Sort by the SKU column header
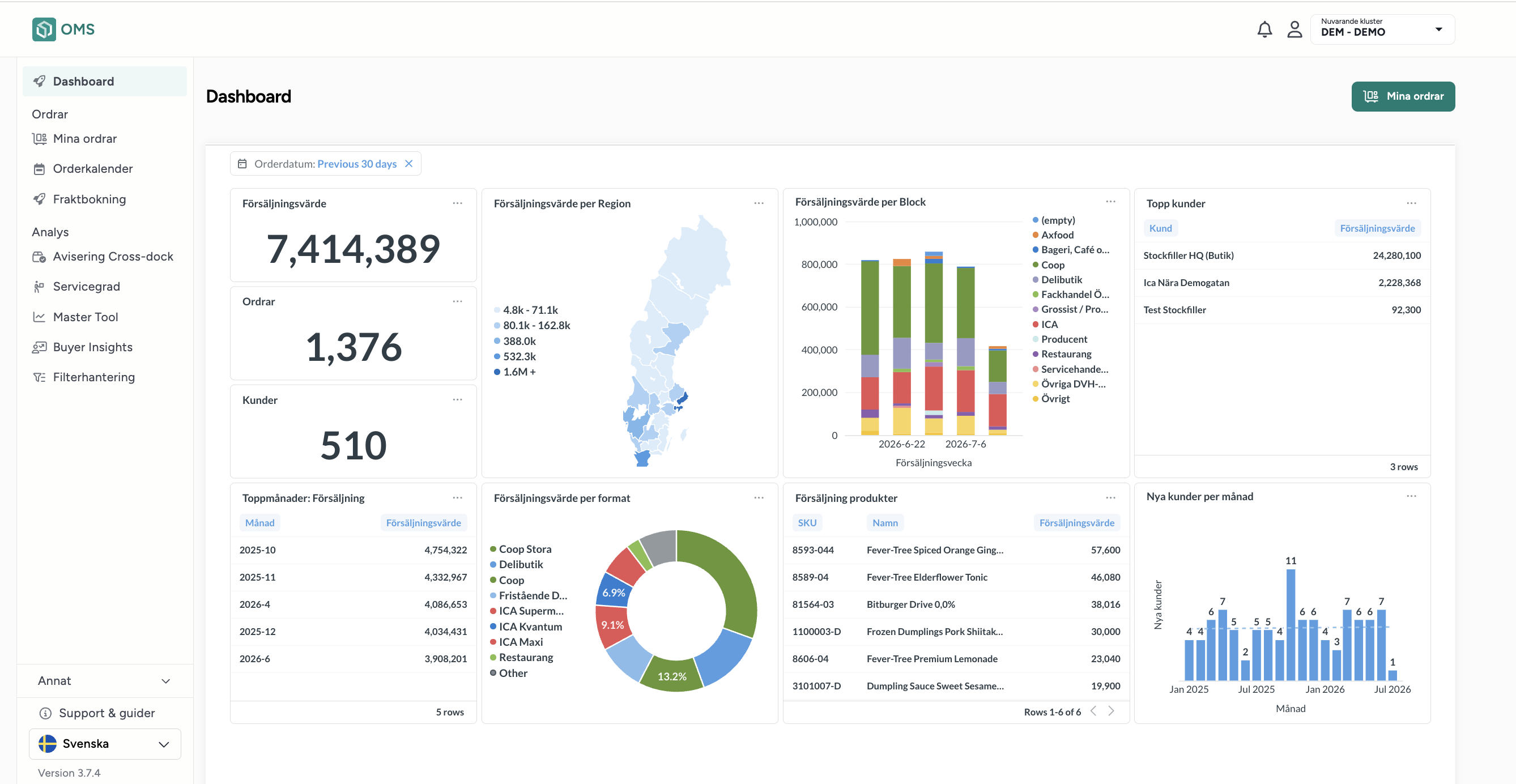1516x784 pixels. (x=807, y=523)
